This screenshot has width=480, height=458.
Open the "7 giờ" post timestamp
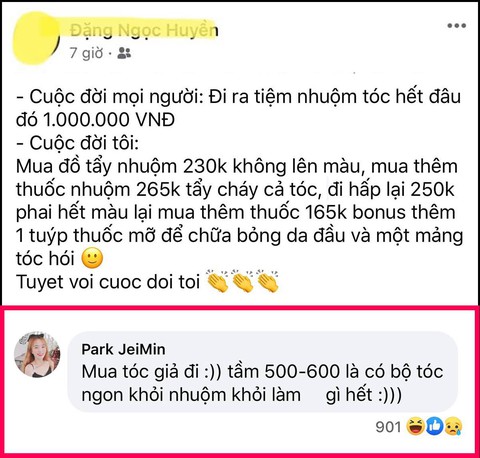coord(86,53)
